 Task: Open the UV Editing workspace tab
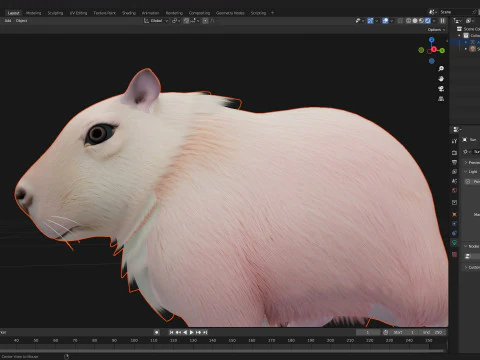pos(78,13)
